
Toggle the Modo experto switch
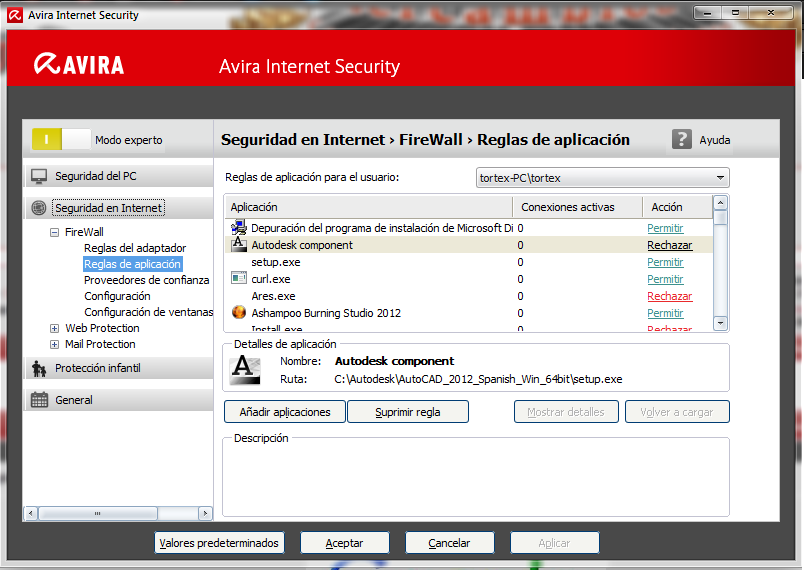click(61, 139)
